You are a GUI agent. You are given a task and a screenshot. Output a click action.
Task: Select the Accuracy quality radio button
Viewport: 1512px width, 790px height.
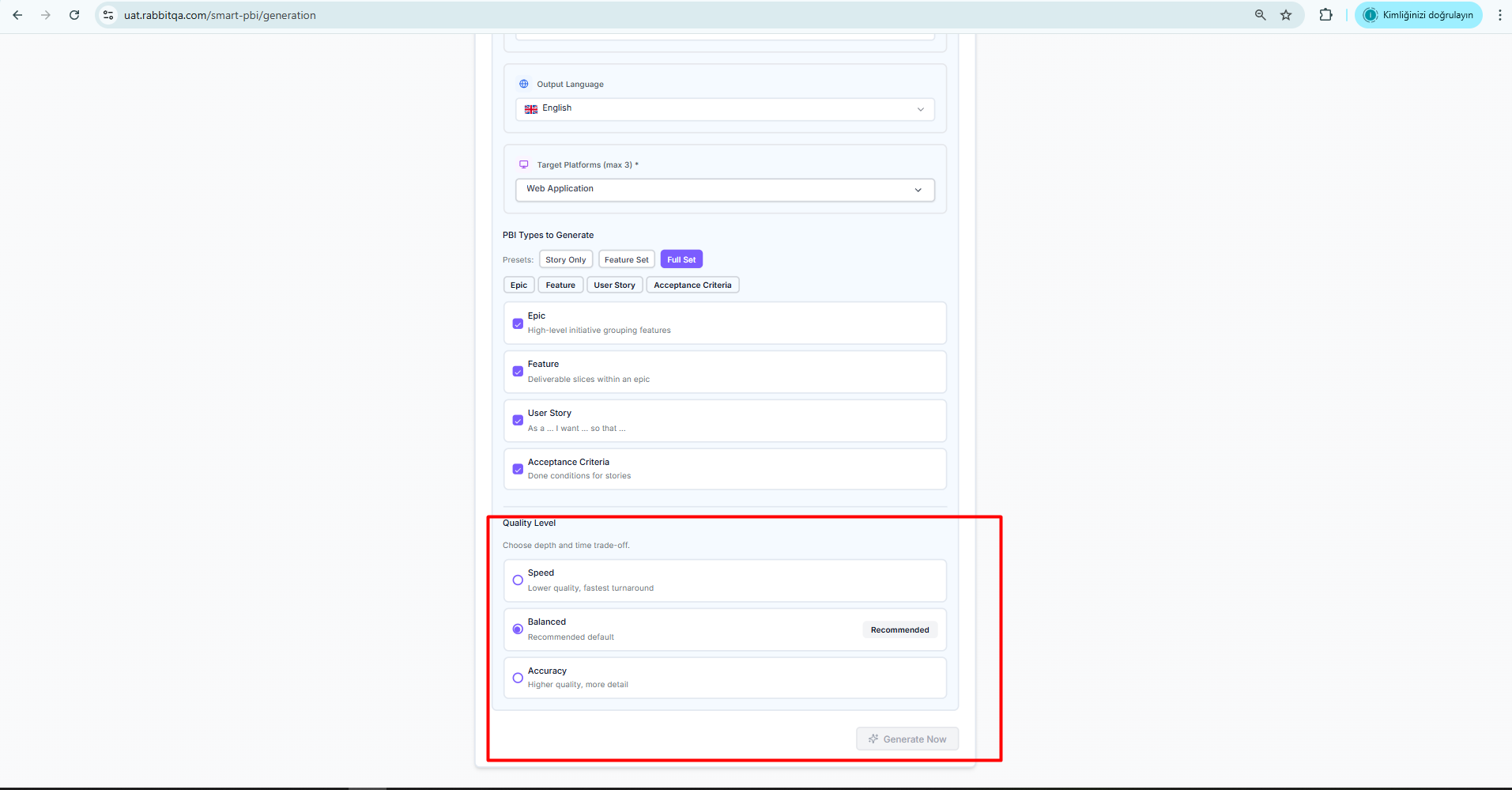coord(518,678)
